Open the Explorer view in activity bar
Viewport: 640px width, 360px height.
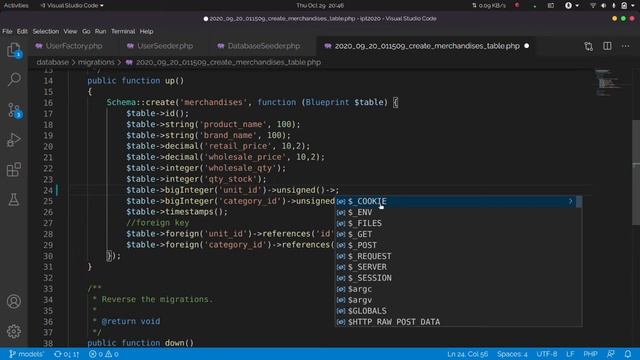pyautogui.click(x=14, y=51)
